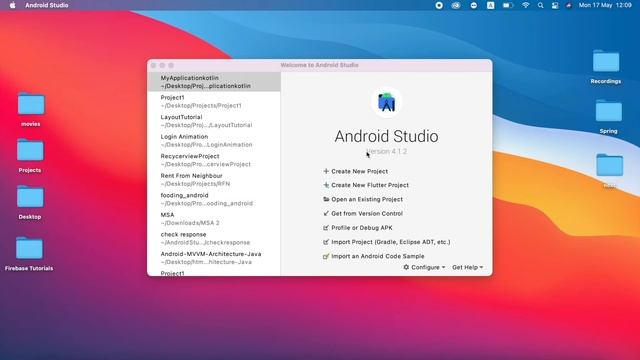
Task: Select the Recordings desktop folder
Action: tap(606, 67)
